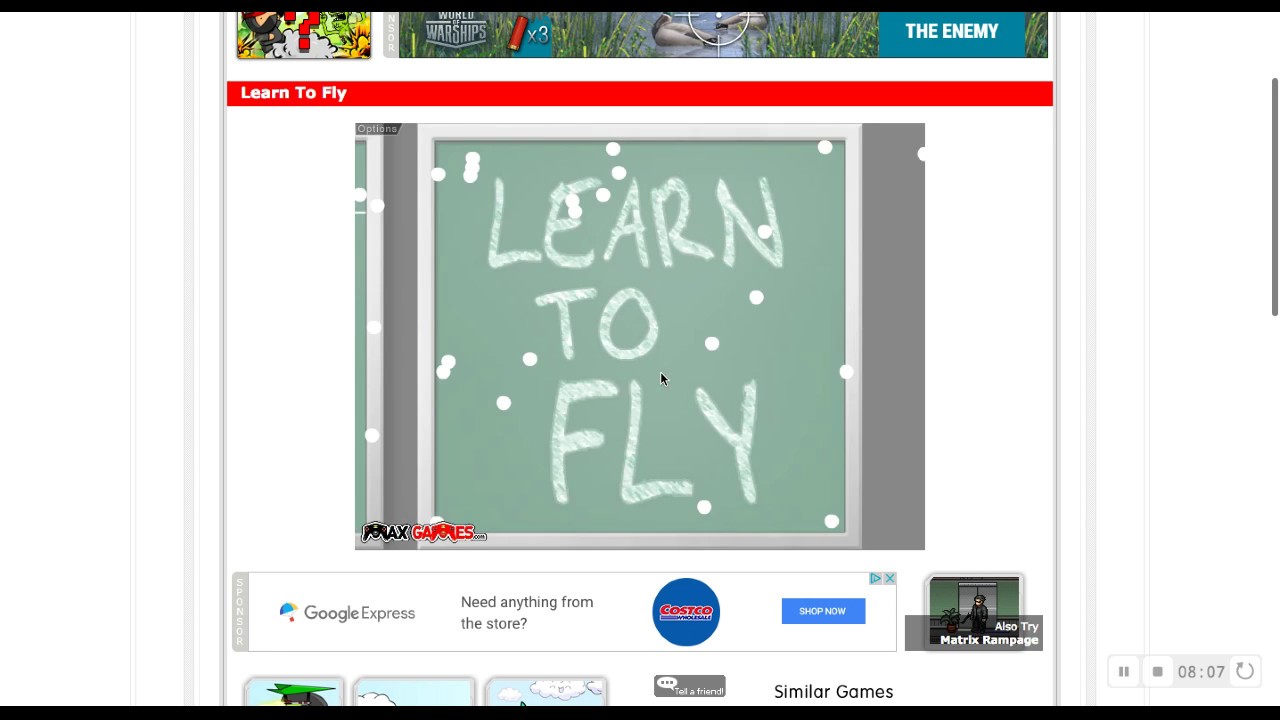Click the 'THE ENEMY' ad button

click(952, 33)
